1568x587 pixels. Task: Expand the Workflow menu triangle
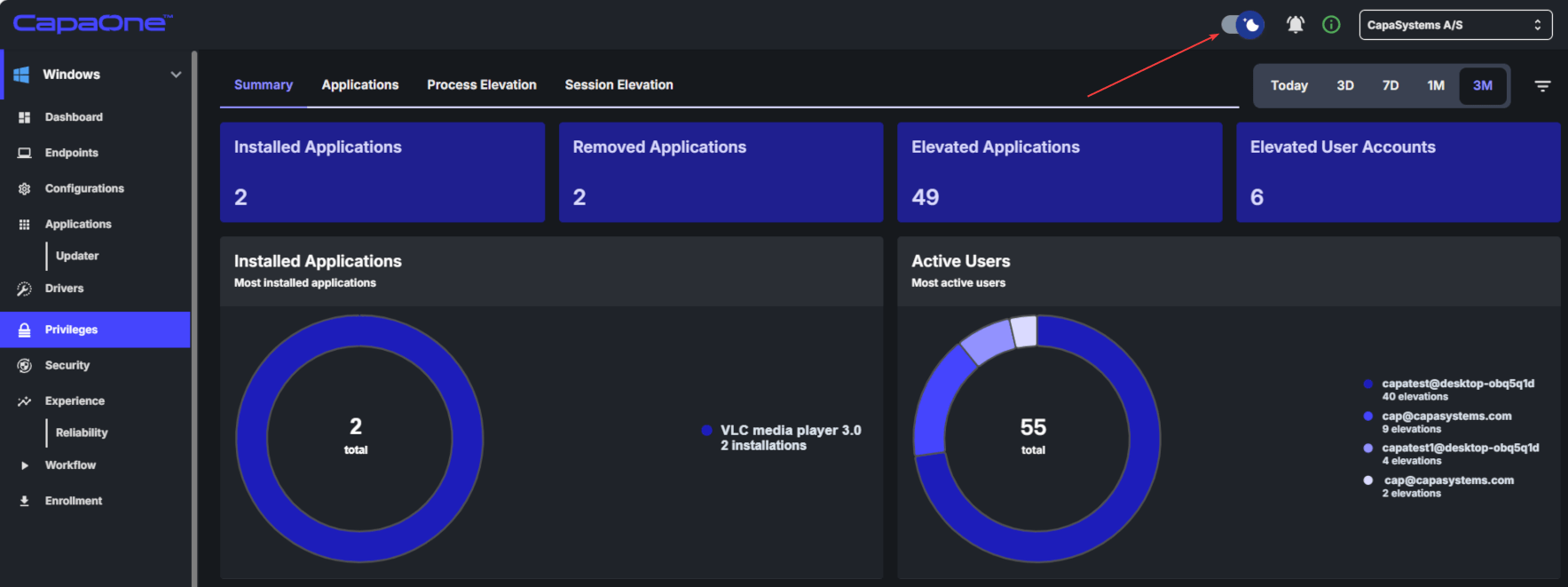[24, 465]
